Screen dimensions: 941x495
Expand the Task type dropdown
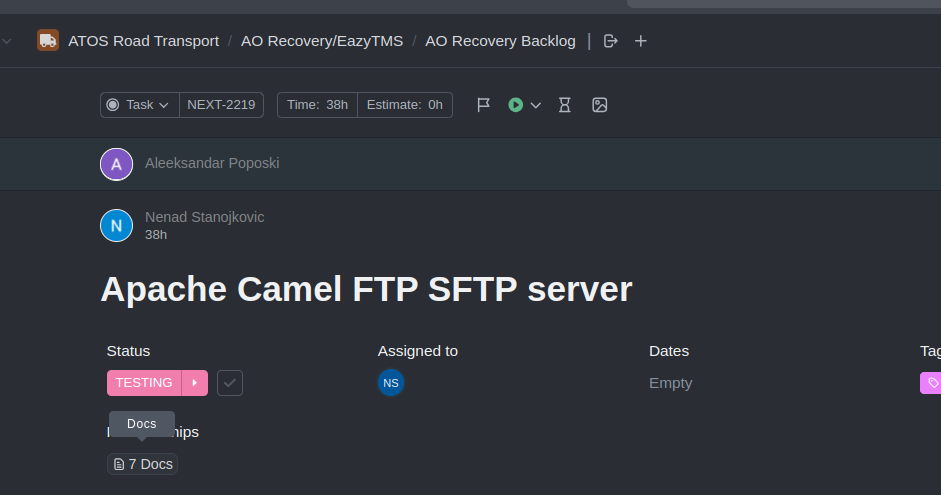pyautogui.click(x=140, y=105)
